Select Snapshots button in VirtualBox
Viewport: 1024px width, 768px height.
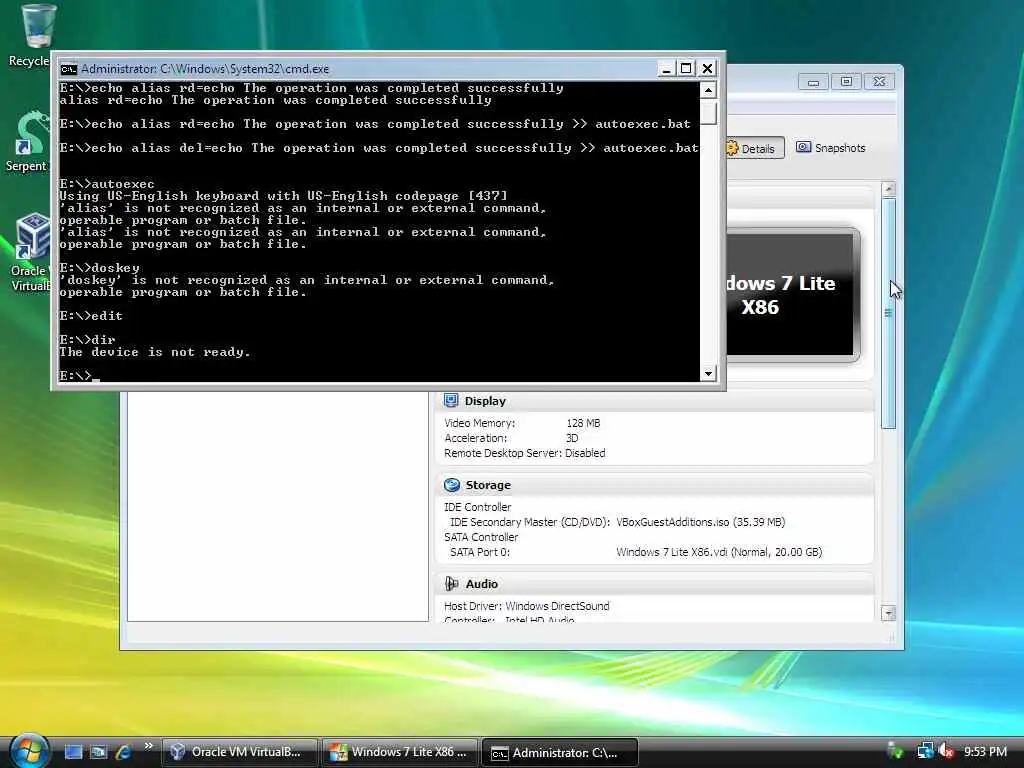(x=830, y=148)
